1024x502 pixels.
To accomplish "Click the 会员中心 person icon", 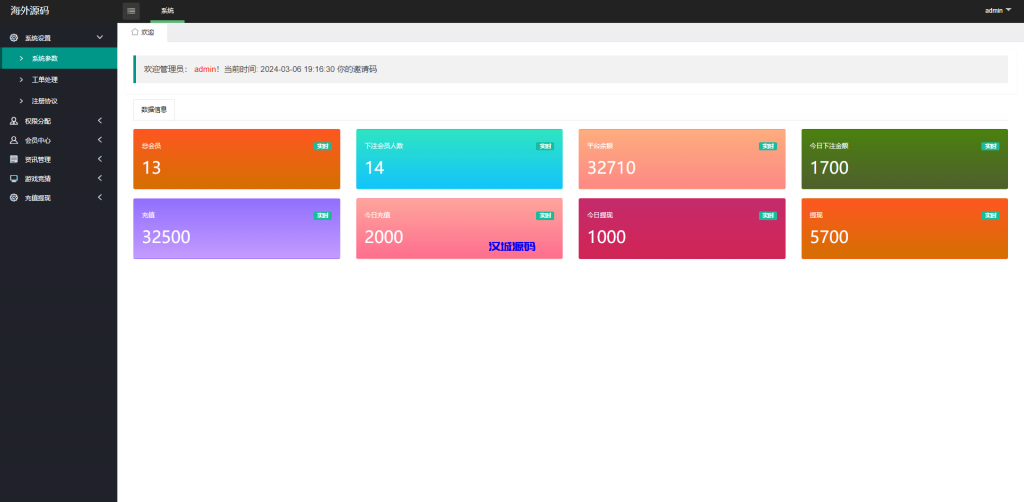I will tap(14, 140).
